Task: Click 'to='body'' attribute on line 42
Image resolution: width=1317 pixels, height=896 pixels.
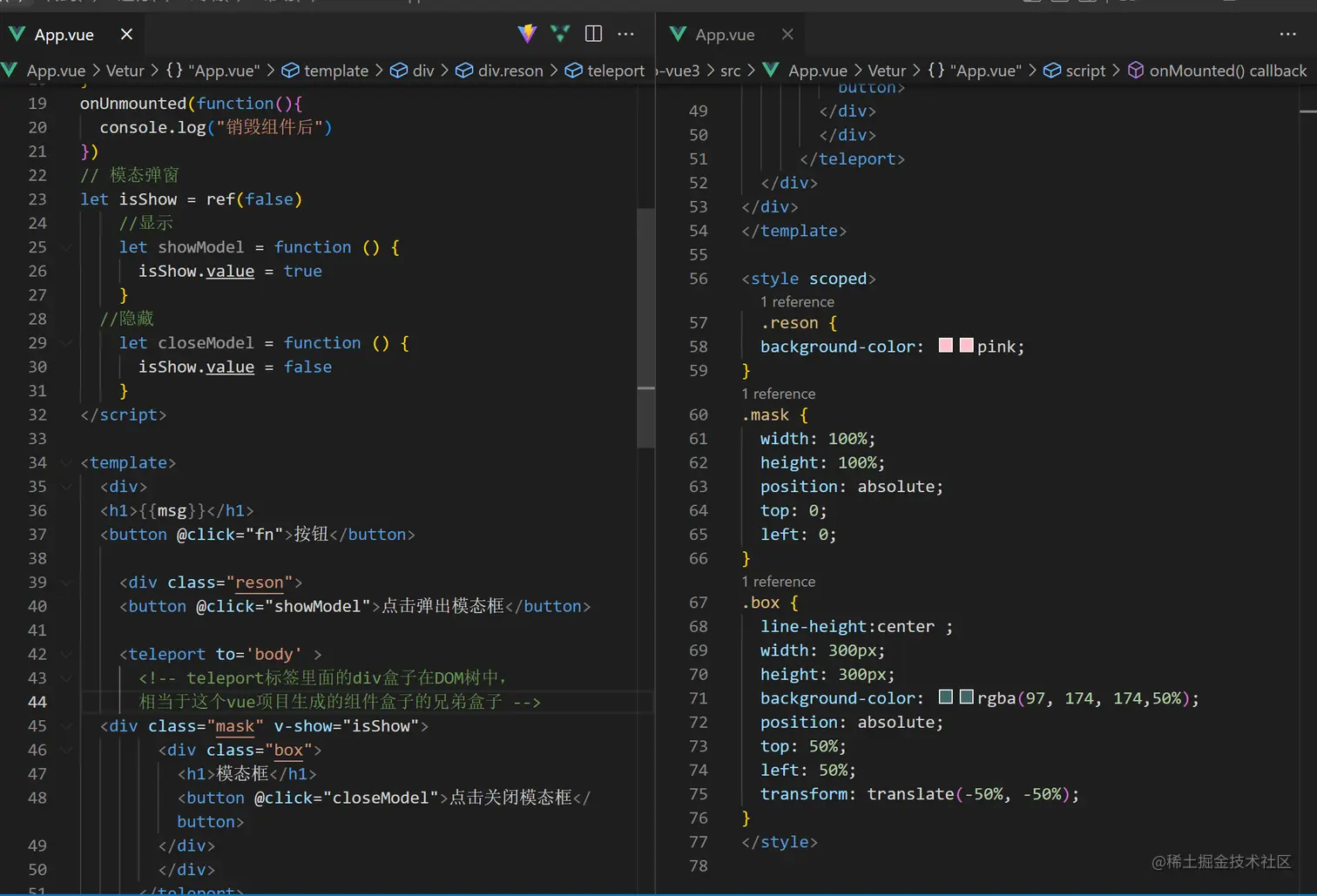Action: point(260,654)
